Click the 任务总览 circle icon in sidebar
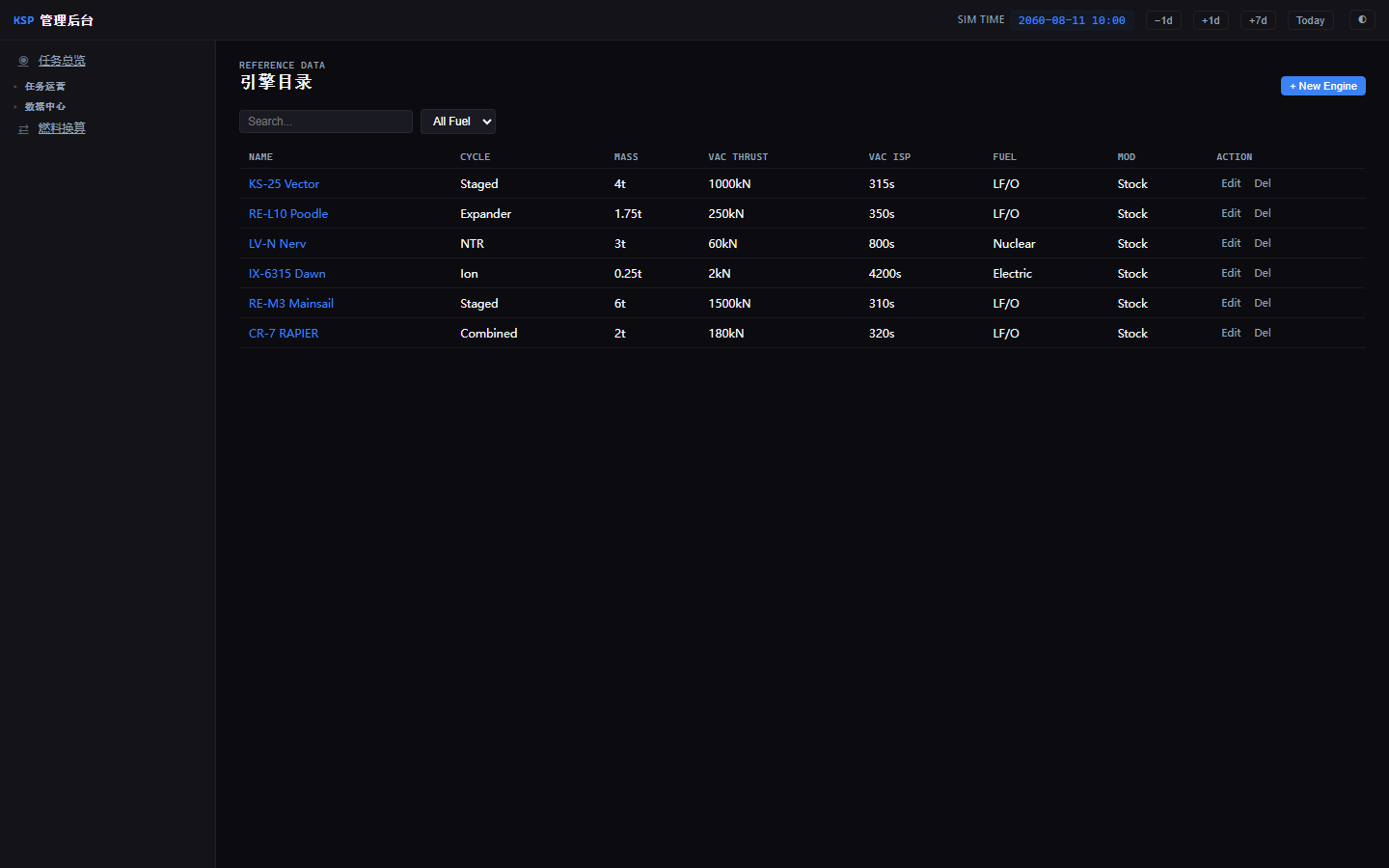The image size is (1389, 868). click(23, 61)
